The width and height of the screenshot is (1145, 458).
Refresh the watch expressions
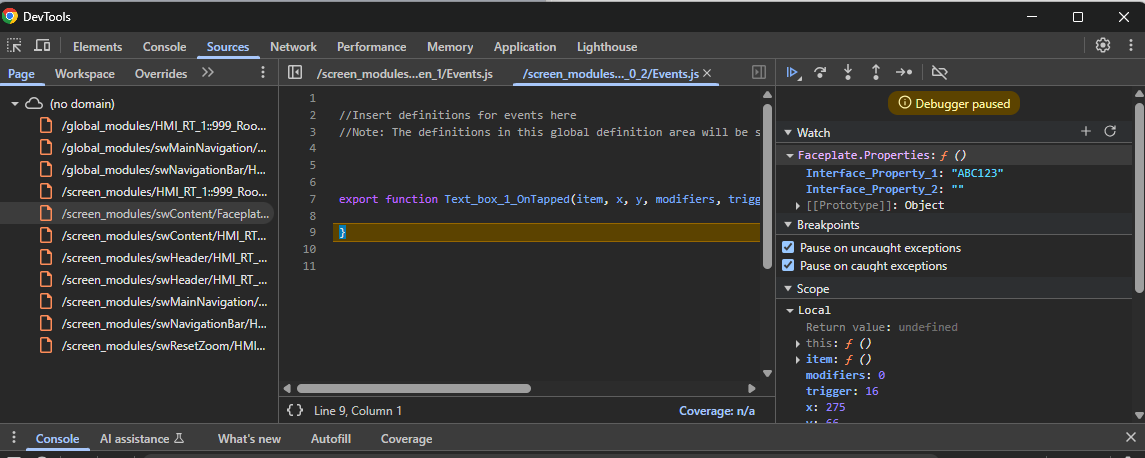coord(1109,132)
